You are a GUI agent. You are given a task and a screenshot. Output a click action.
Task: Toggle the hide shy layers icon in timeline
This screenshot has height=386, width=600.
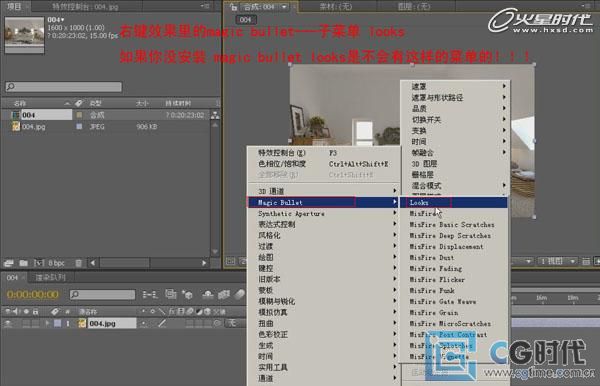tap(208, 294)
